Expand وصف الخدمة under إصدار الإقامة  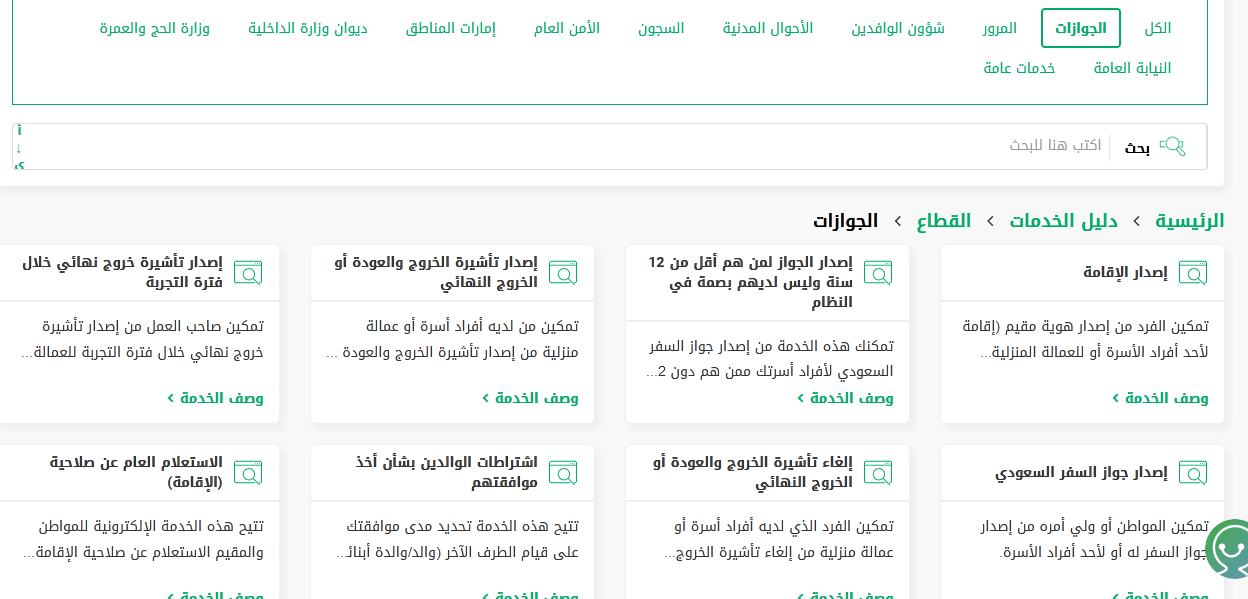click(x=1165, y=398)
